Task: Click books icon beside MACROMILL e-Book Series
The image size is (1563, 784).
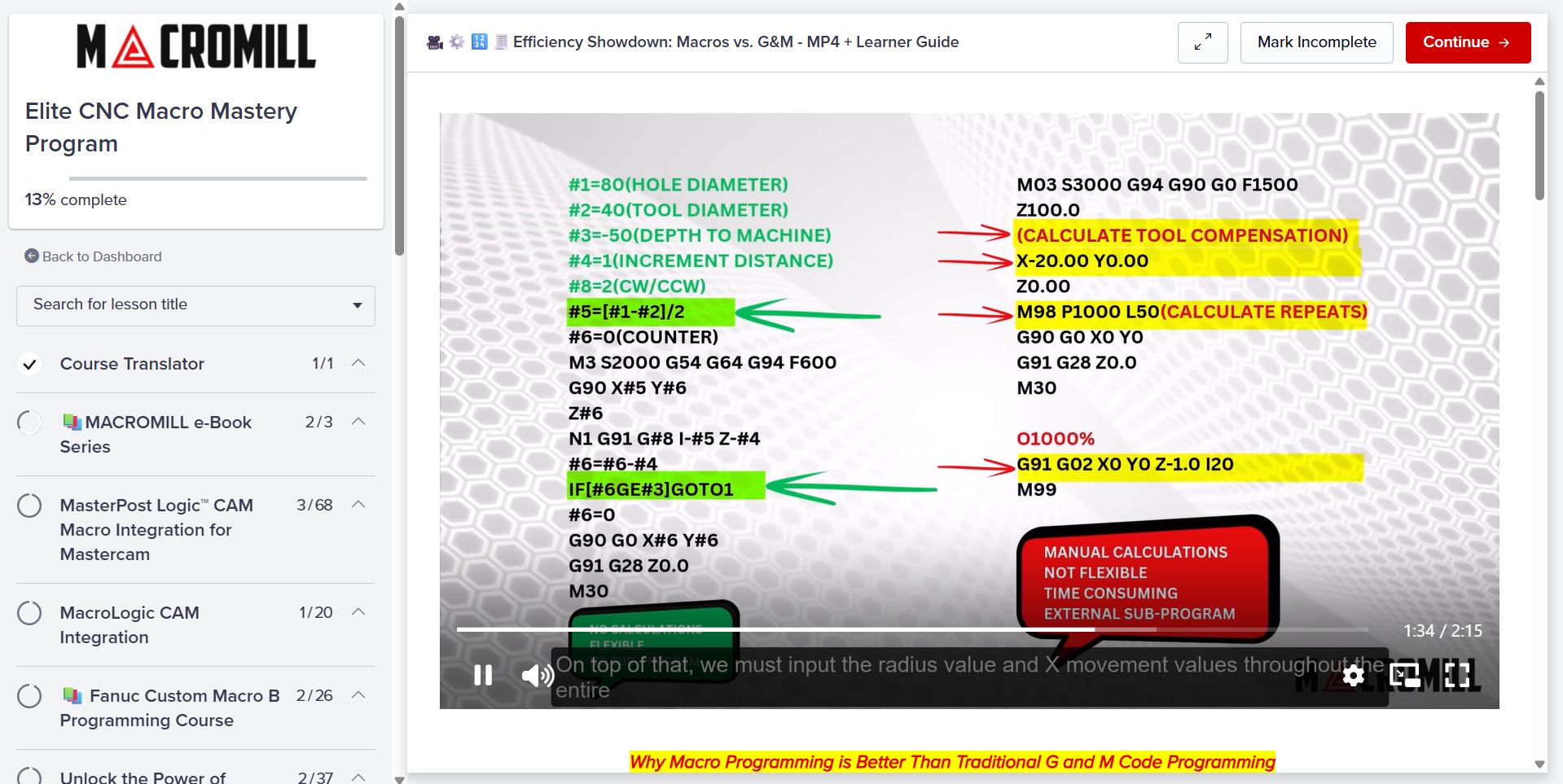Action: point(72,422)
